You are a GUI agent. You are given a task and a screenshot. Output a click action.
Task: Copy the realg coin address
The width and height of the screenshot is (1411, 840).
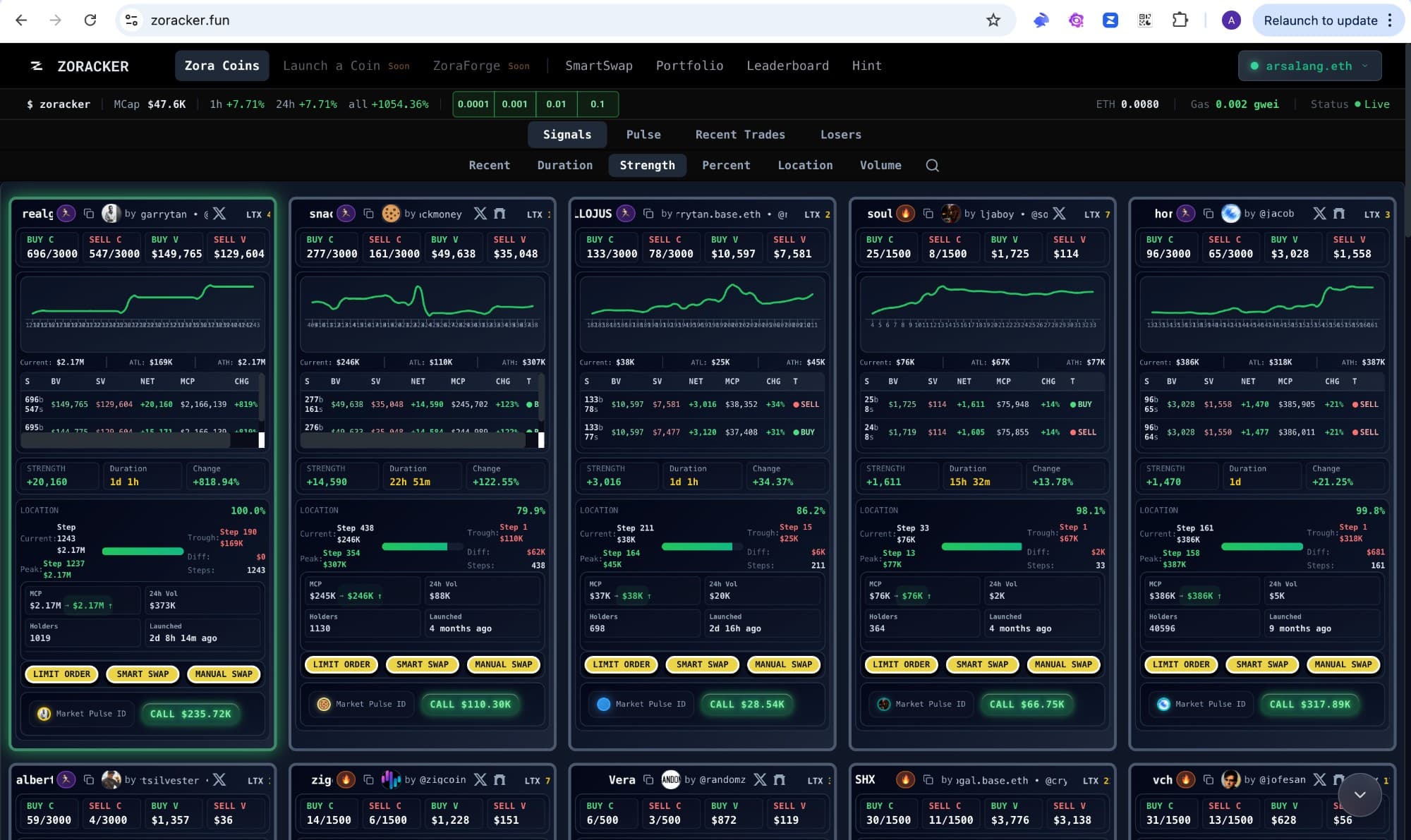coord(89,214)
